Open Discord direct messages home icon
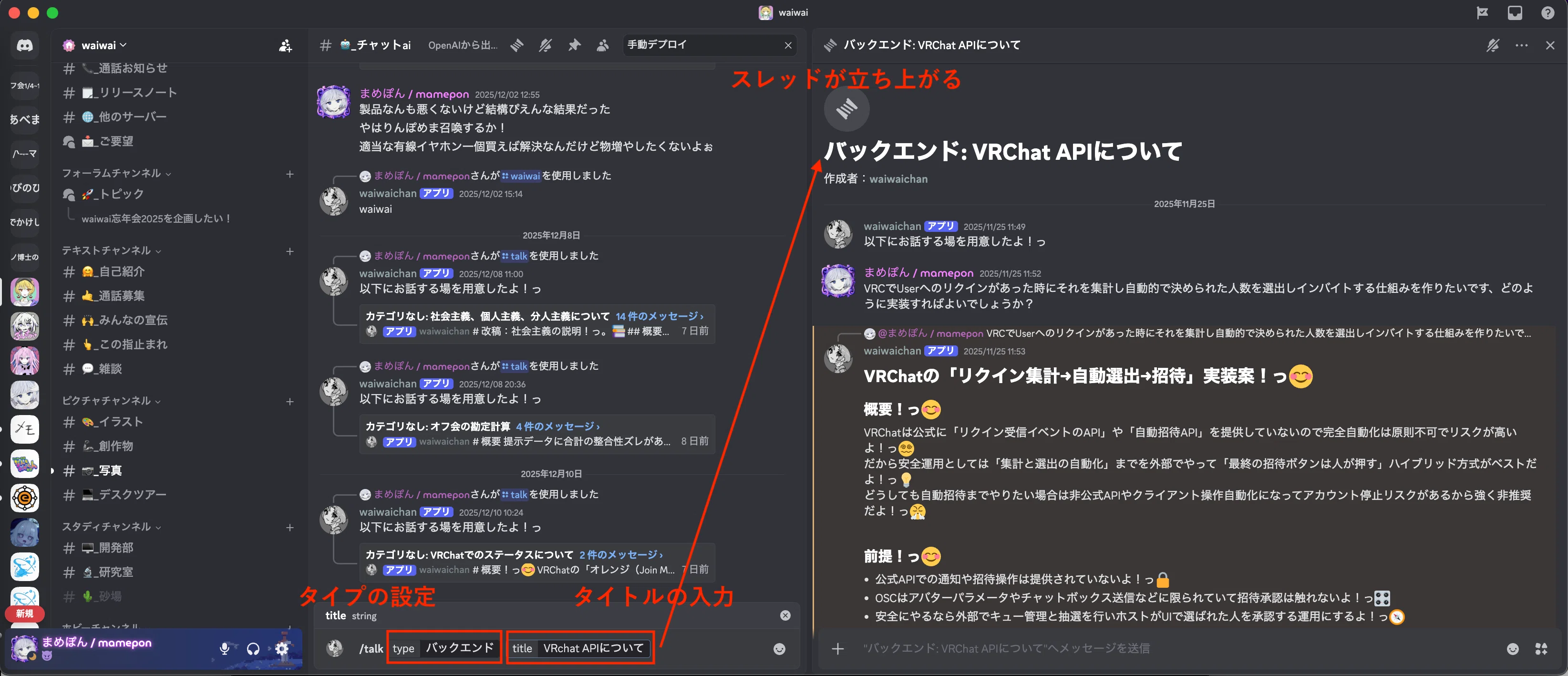This screenshot has height=676, width=1568. (x=24, y=46)
